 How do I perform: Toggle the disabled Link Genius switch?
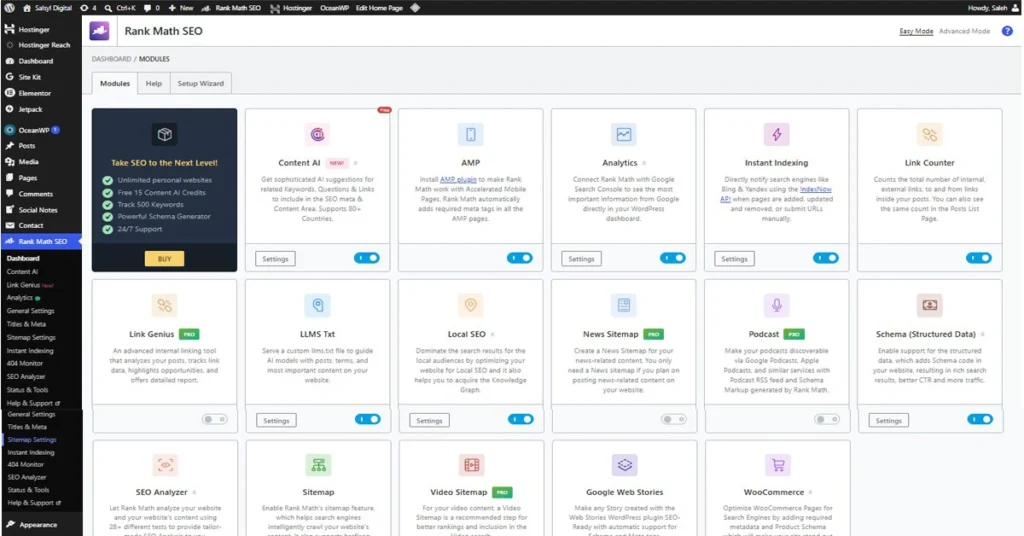(214, 419)
